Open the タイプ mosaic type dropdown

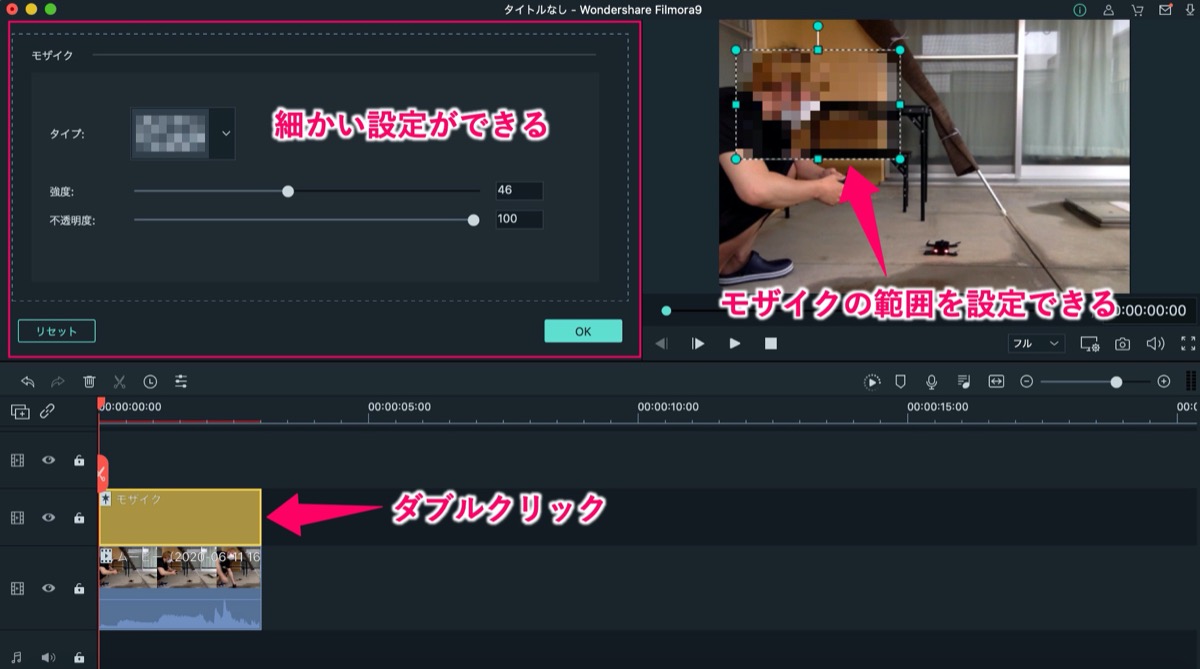point(225,133)
